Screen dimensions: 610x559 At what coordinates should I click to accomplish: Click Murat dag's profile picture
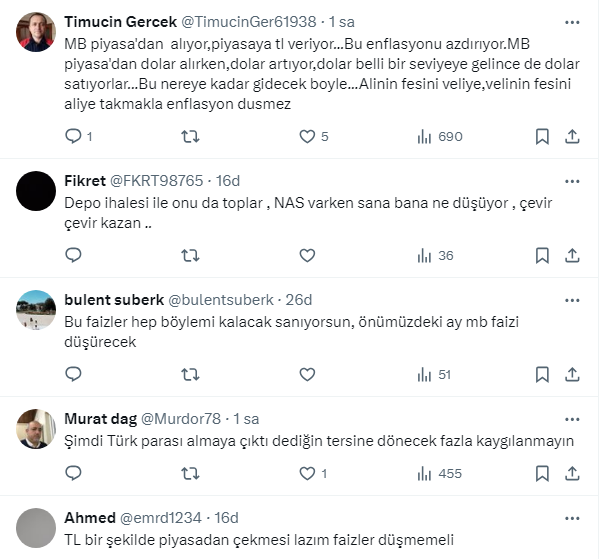[36, 428]
